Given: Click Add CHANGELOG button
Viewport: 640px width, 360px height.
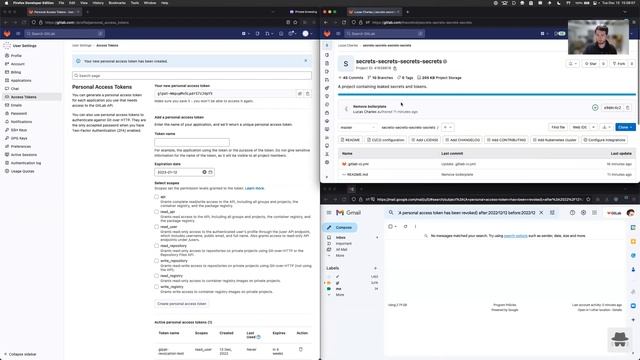Looking at the screenshot, I should (462, 140).
